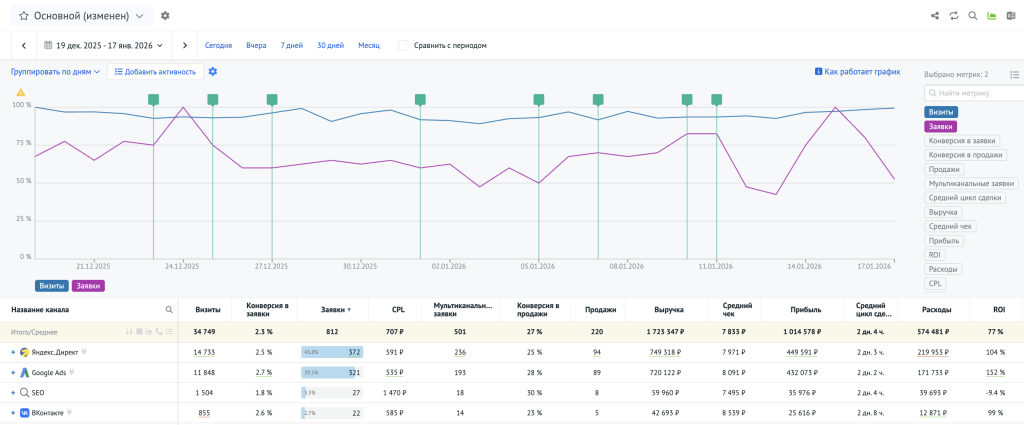Viewport: 1024px width, 425px height.
Task: Export report with the Excel icon
Action: point(1010,16)
